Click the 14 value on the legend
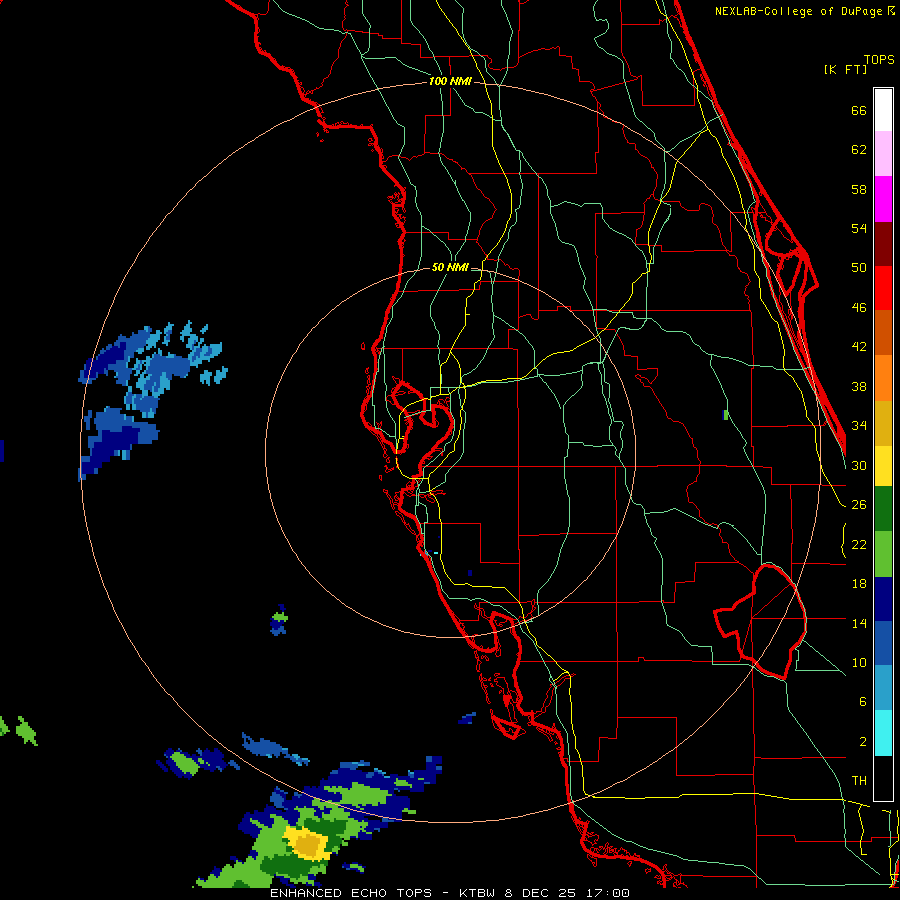This screenshot has height=900, width=900. click(859, 623)
